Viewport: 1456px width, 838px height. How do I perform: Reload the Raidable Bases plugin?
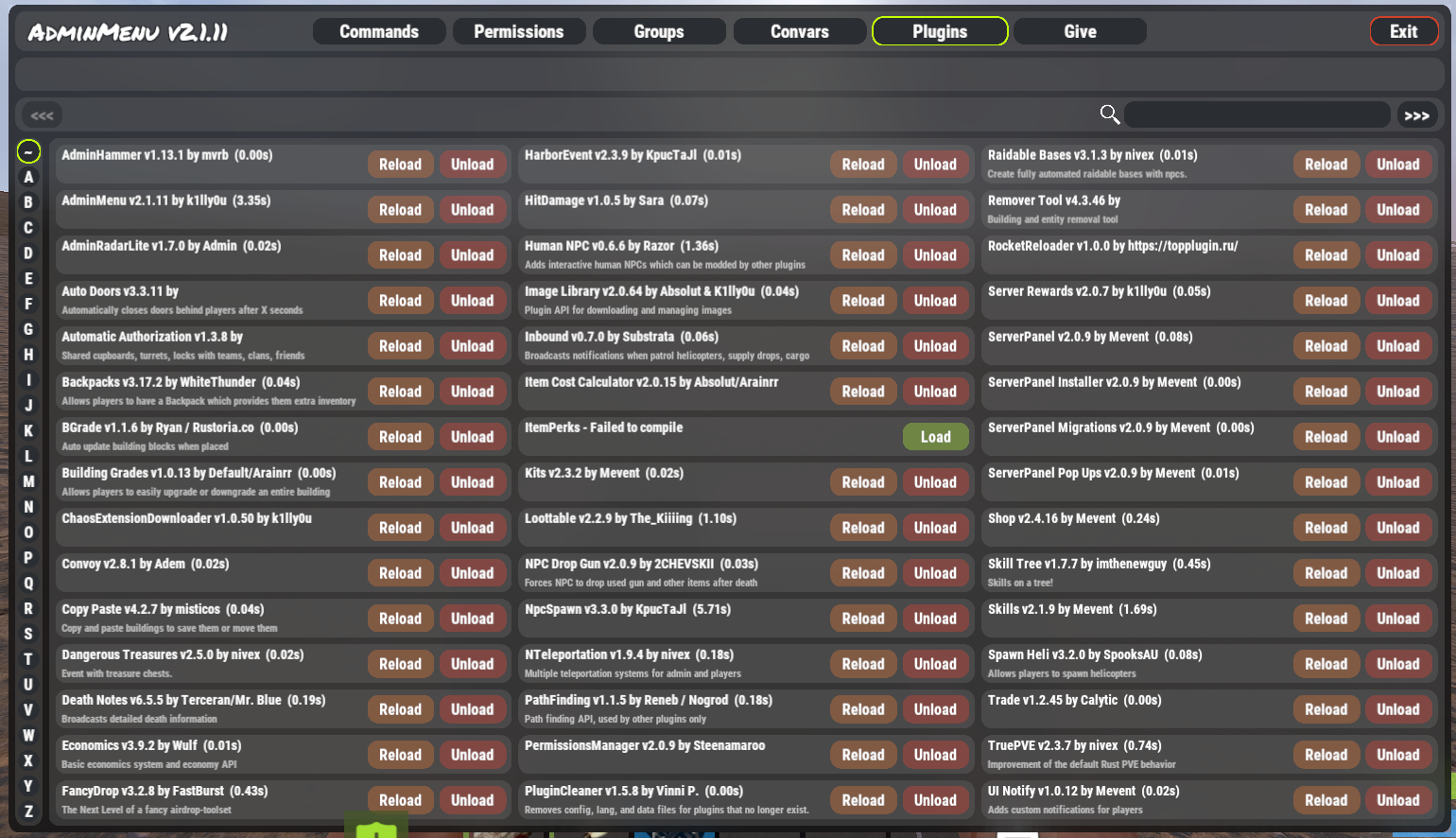(x=1326, y=165)
